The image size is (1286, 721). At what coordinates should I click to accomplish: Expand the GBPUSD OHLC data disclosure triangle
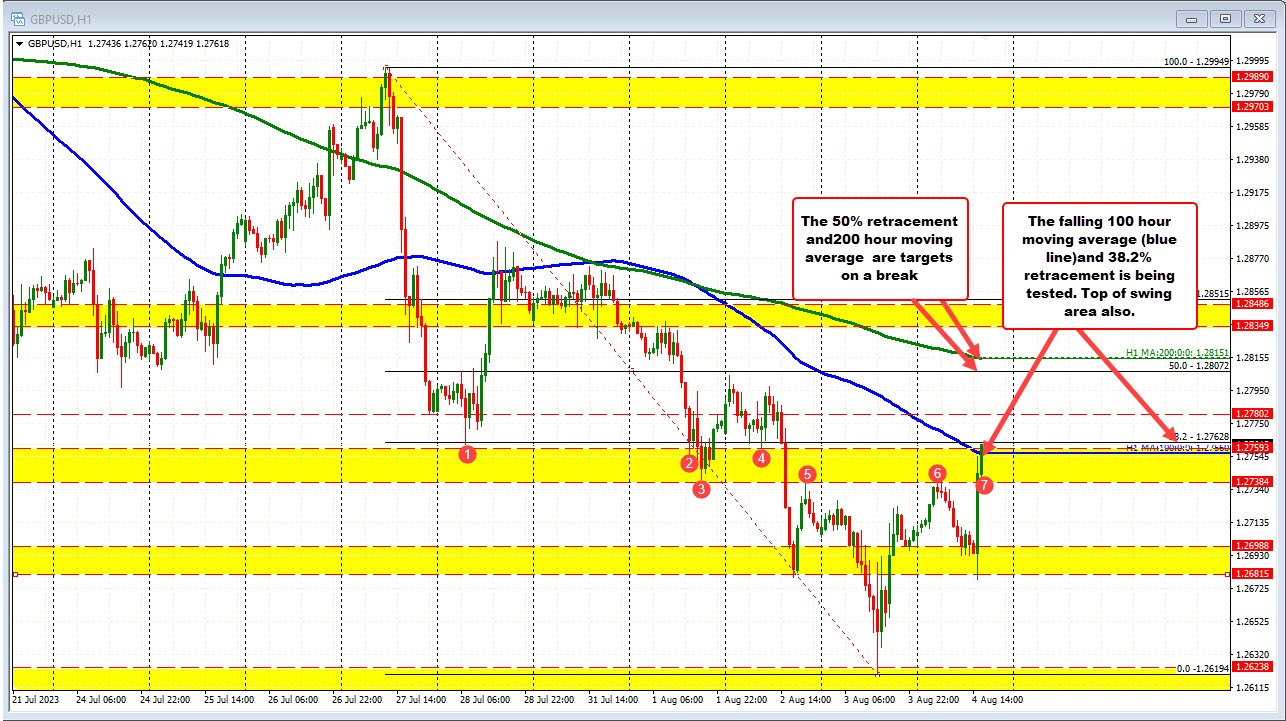[20, 44]
